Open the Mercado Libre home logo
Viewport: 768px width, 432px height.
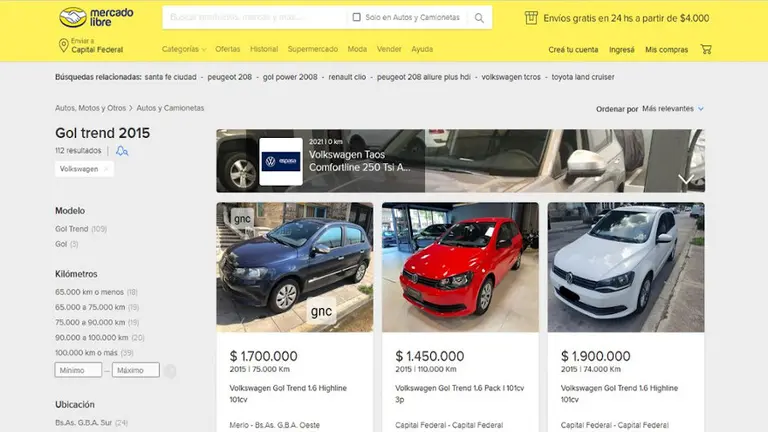[96, 17]
